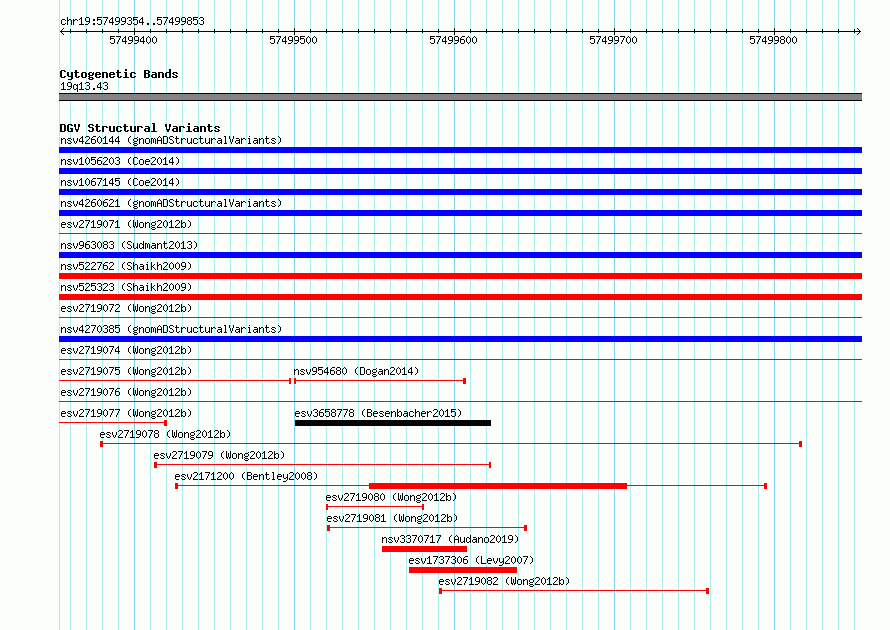The height and width of the screenshot is (630, 890).
Task: Select the red nsv3370717 variant bar
Action: [x=425, y=549]
